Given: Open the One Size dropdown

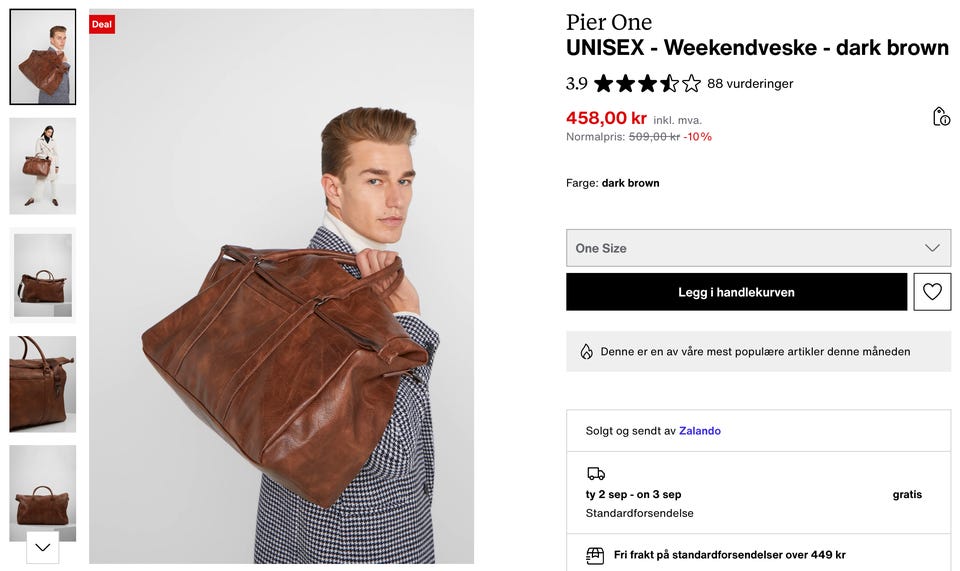Looking at the screenshot, I should pos(758,248).
